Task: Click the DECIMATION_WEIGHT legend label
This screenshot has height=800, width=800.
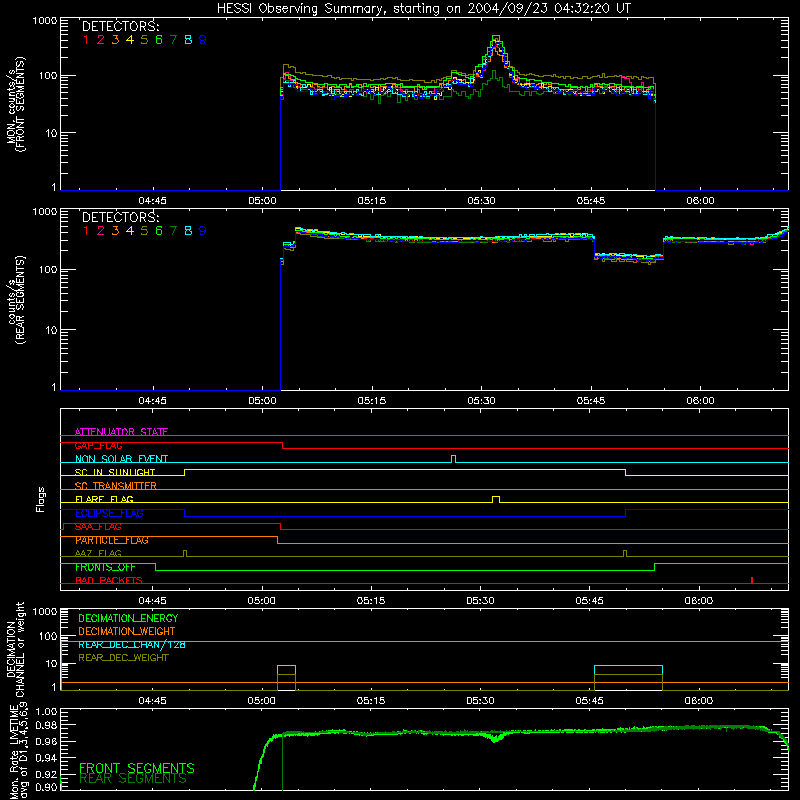Action: pos(127,631)
